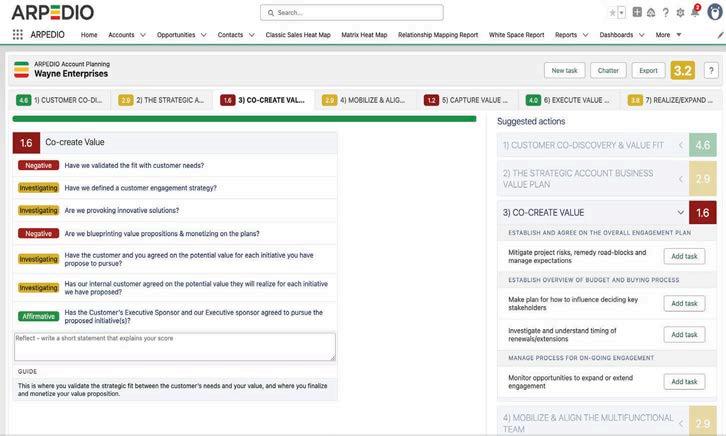Click 'Have we validated the fit with customer needs?'
This screenshot has height=436, width=726.
click(134, 165)
